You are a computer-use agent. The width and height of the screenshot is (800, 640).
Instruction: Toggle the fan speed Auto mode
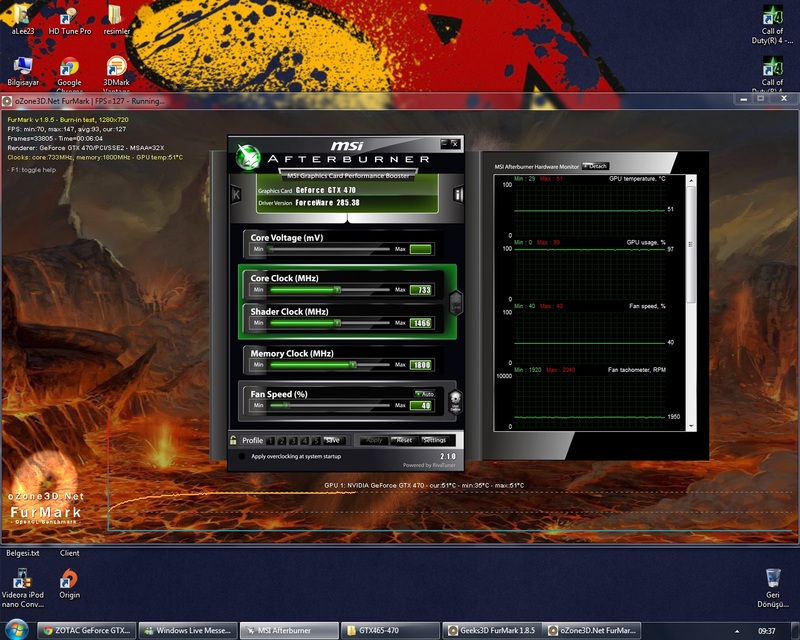424,393
